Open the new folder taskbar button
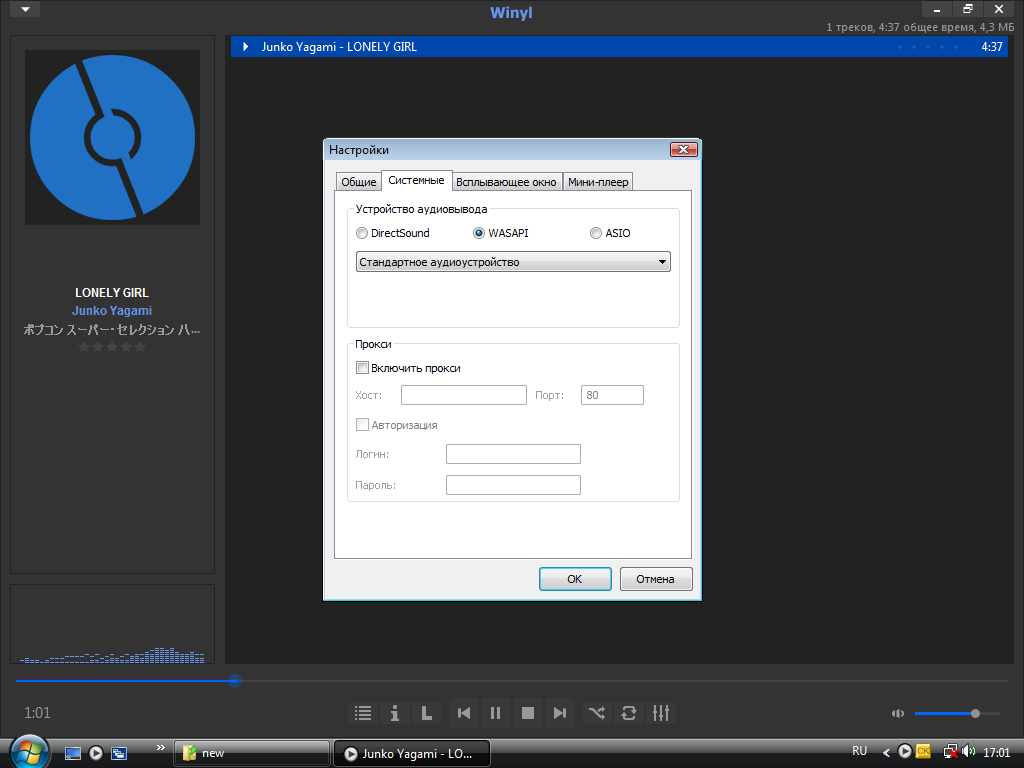The height and width of the screenshot is (768, 1024). [x=251, y=753]
